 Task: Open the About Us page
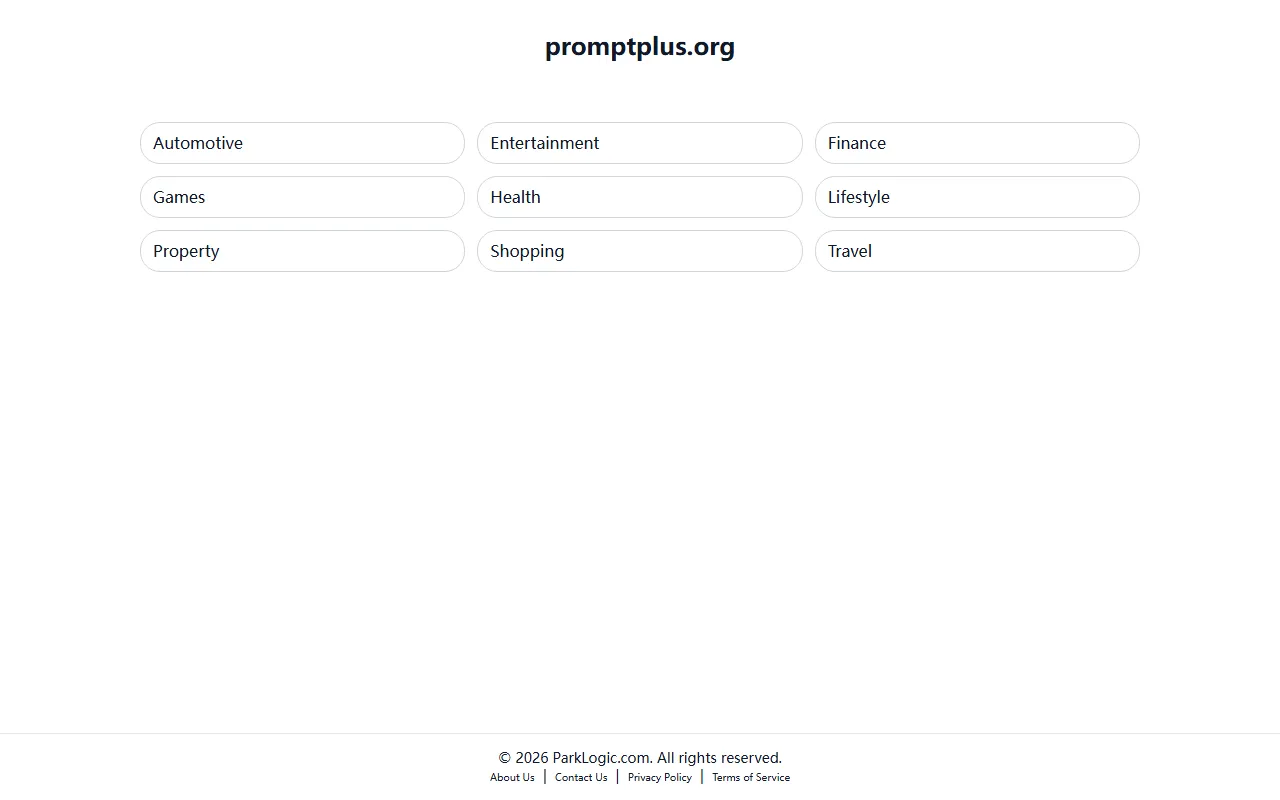point(512,777)
